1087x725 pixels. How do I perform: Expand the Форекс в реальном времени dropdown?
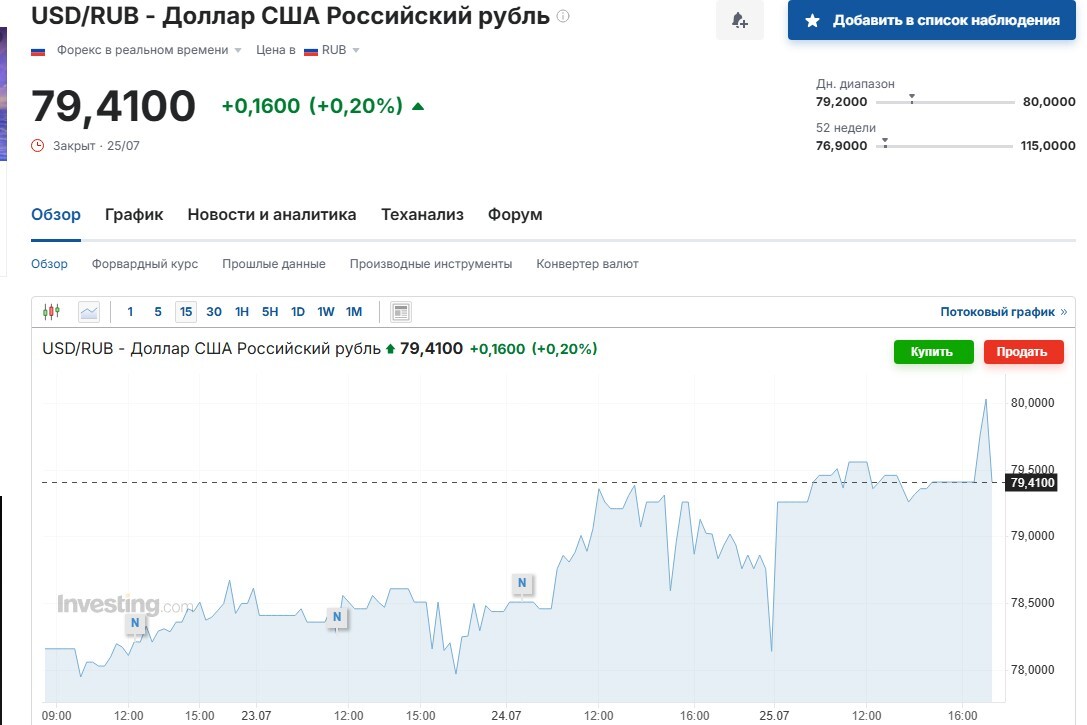238,50
